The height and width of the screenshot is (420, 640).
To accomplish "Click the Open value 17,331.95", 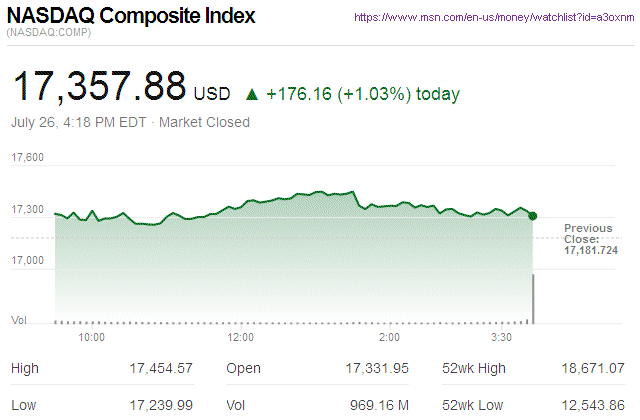I will tap(376, 369).
